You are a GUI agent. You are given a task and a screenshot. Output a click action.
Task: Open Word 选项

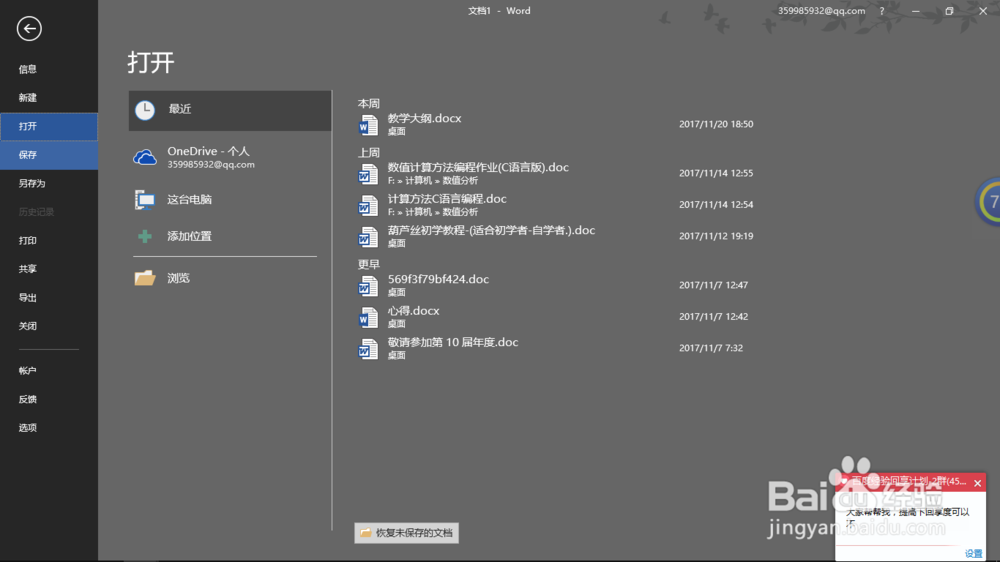pos(48,428)
